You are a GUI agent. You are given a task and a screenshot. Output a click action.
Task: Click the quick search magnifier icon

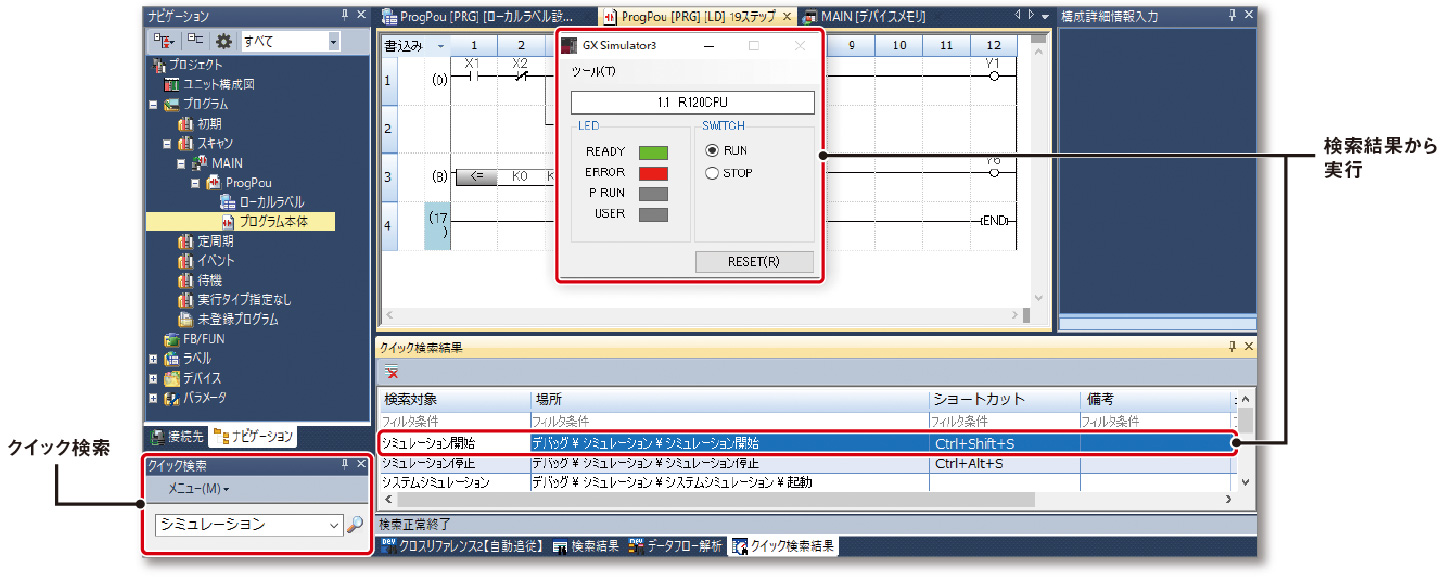(x=354, y=525)
